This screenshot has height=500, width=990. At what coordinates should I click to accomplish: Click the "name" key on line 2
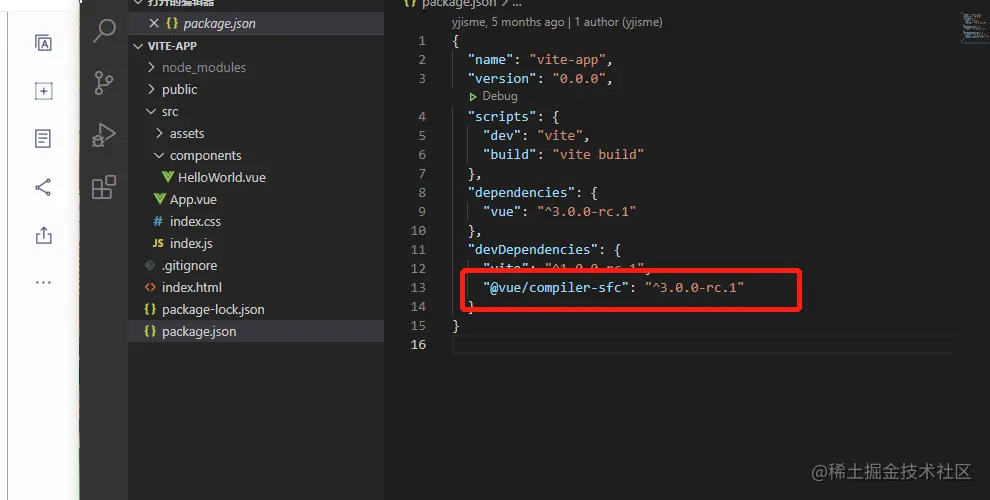click(x=491, y=59)
